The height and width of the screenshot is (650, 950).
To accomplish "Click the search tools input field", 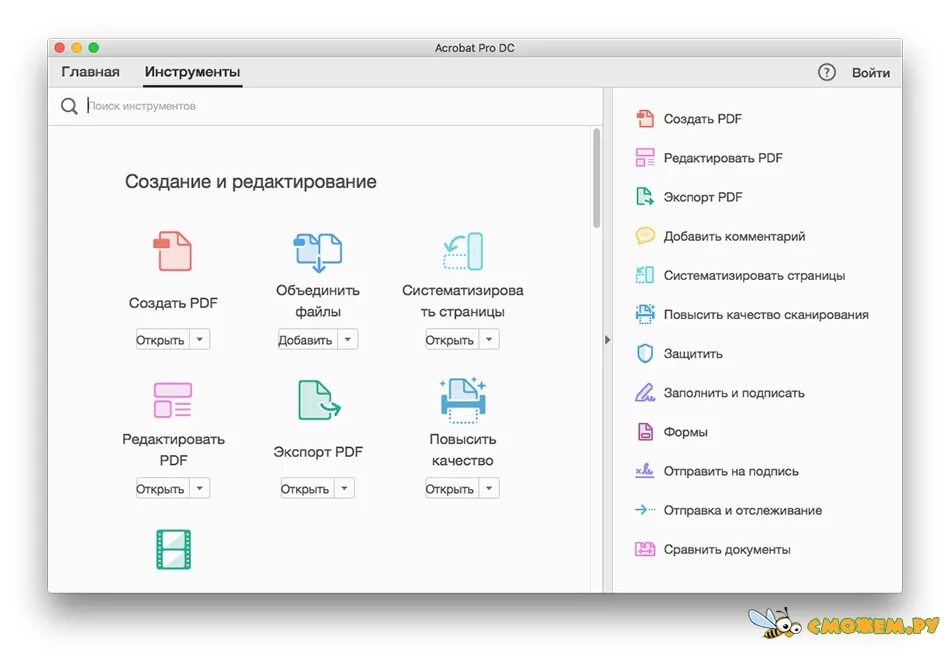I will point(200,105).
